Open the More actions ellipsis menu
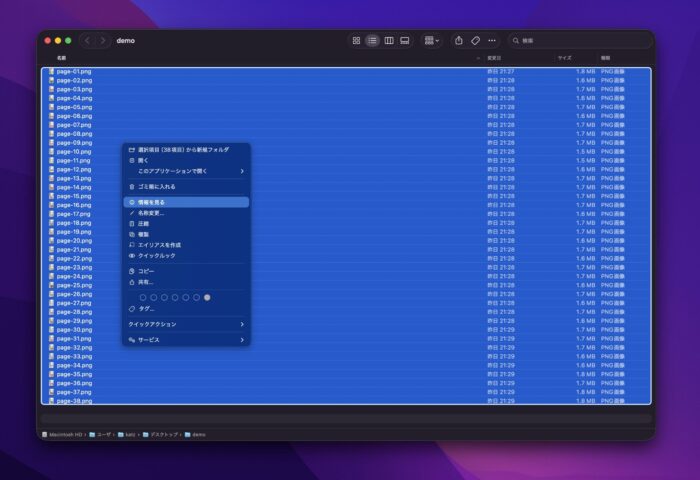The image size is (700, 480). tap(492, 41)
